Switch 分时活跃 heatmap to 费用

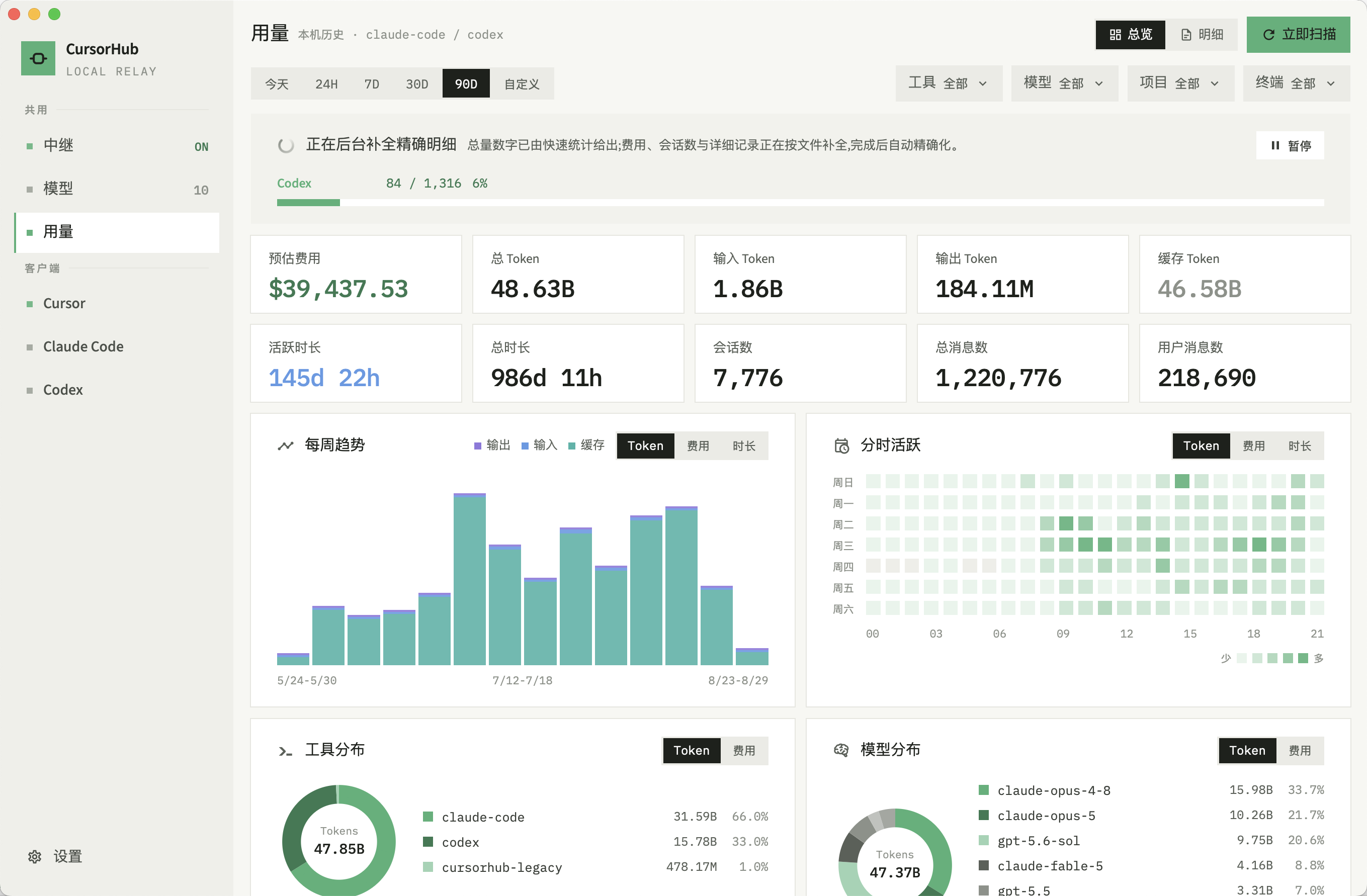pos(1253,445)
